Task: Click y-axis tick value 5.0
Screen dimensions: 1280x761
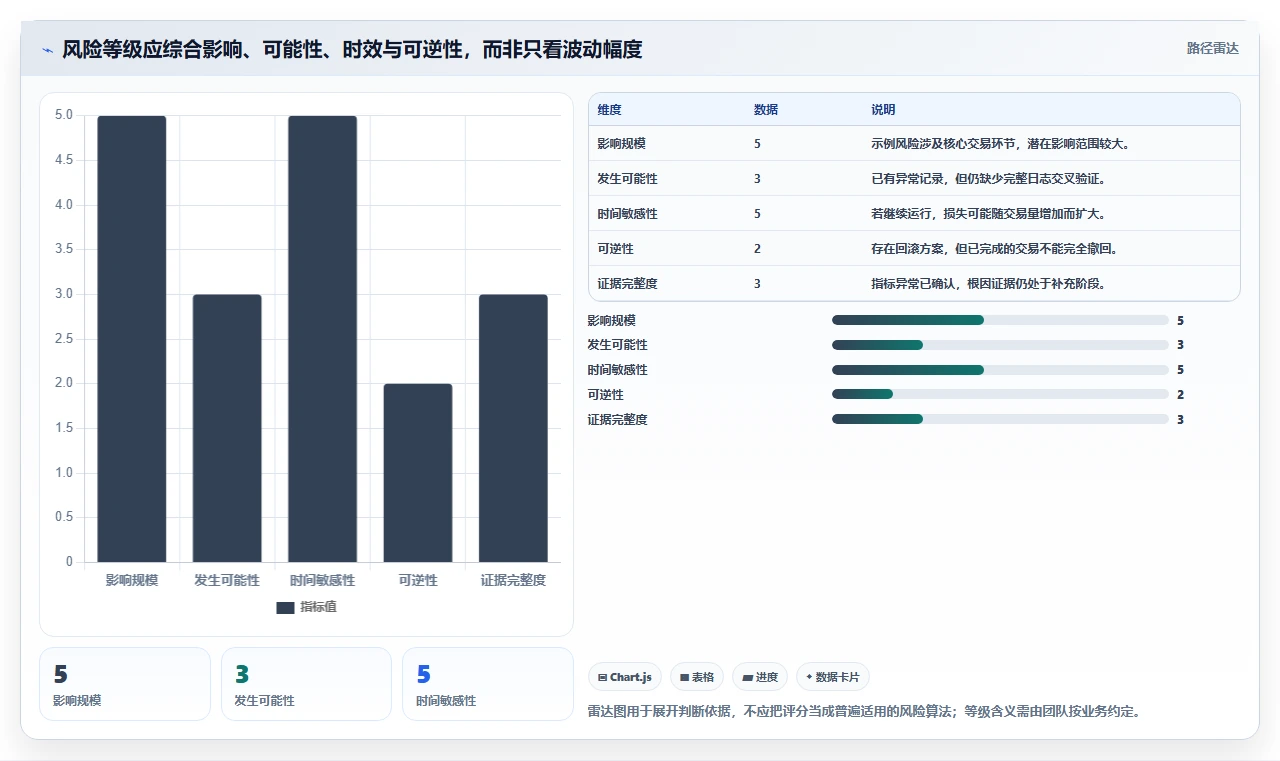Action: [63, 115]
